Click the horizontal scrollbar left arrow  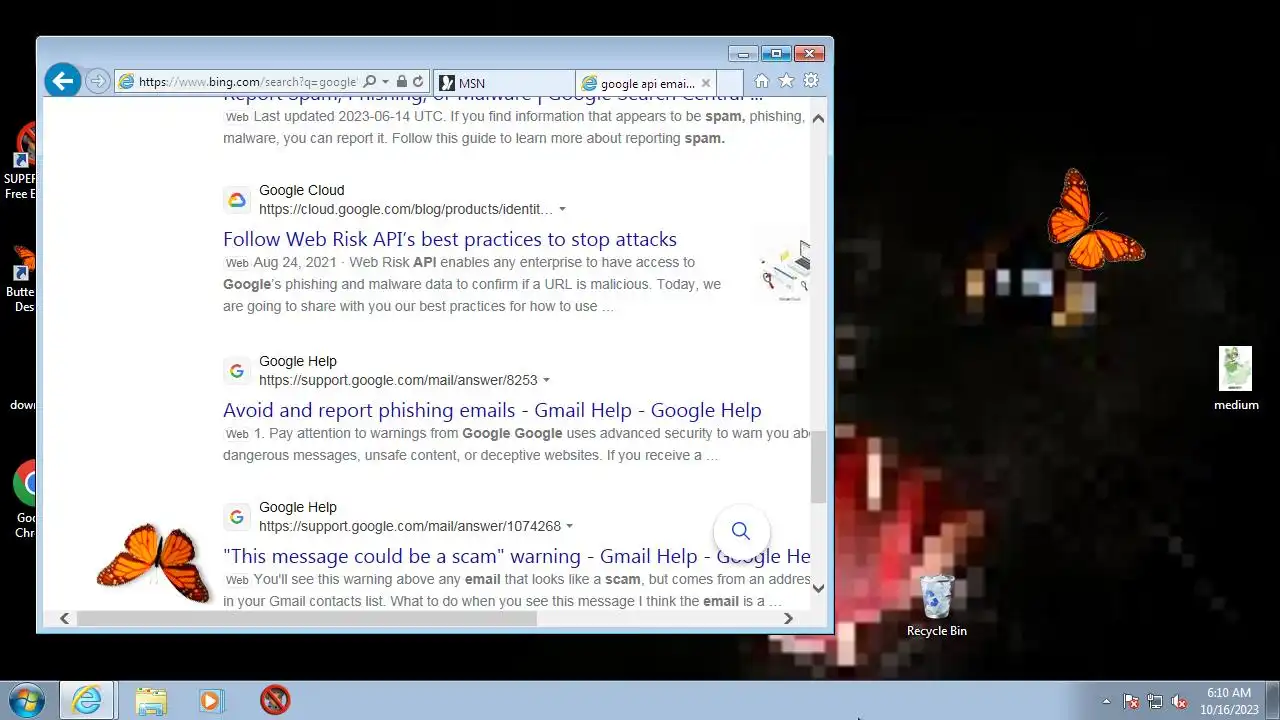64,618
